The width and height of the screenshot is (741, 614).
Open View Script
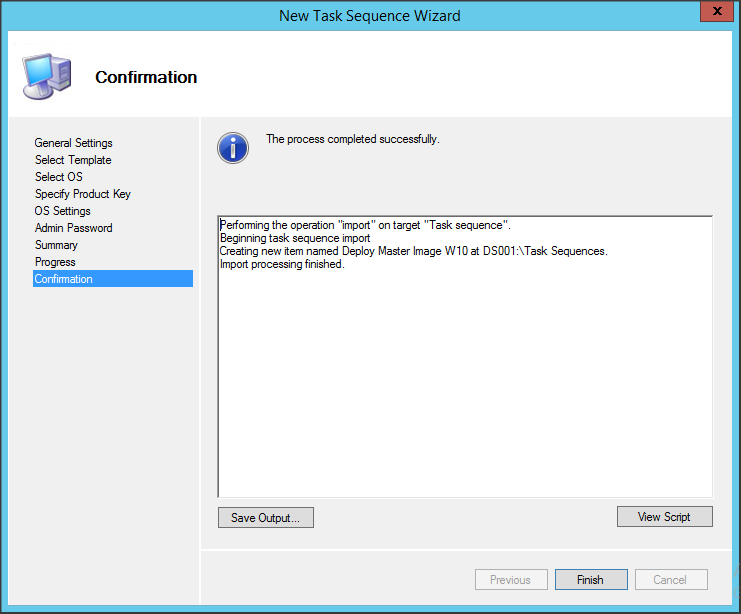664,517
